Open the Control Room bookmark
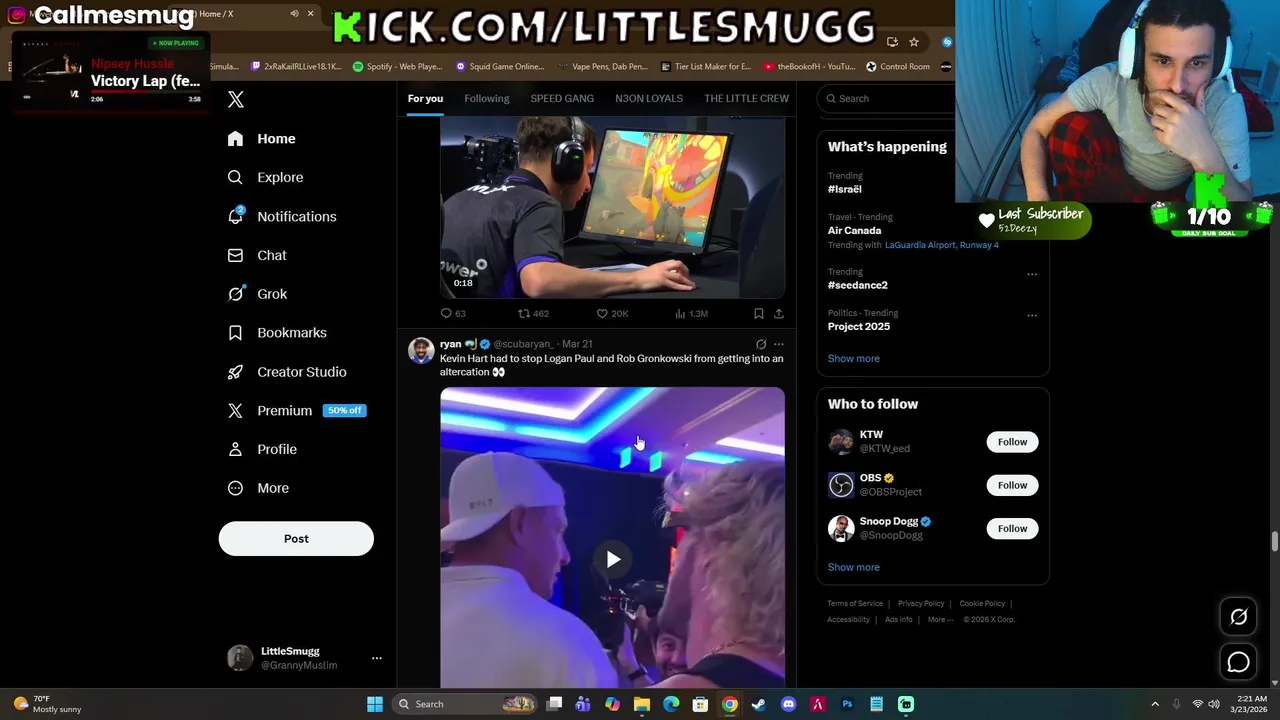 (898, 66)
